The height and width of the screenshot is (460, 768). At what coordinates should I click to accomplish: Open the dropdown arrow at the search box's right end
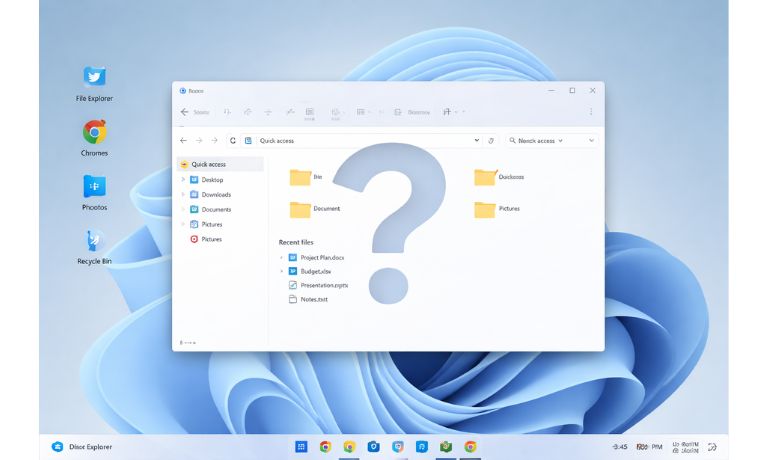[591, 141]
